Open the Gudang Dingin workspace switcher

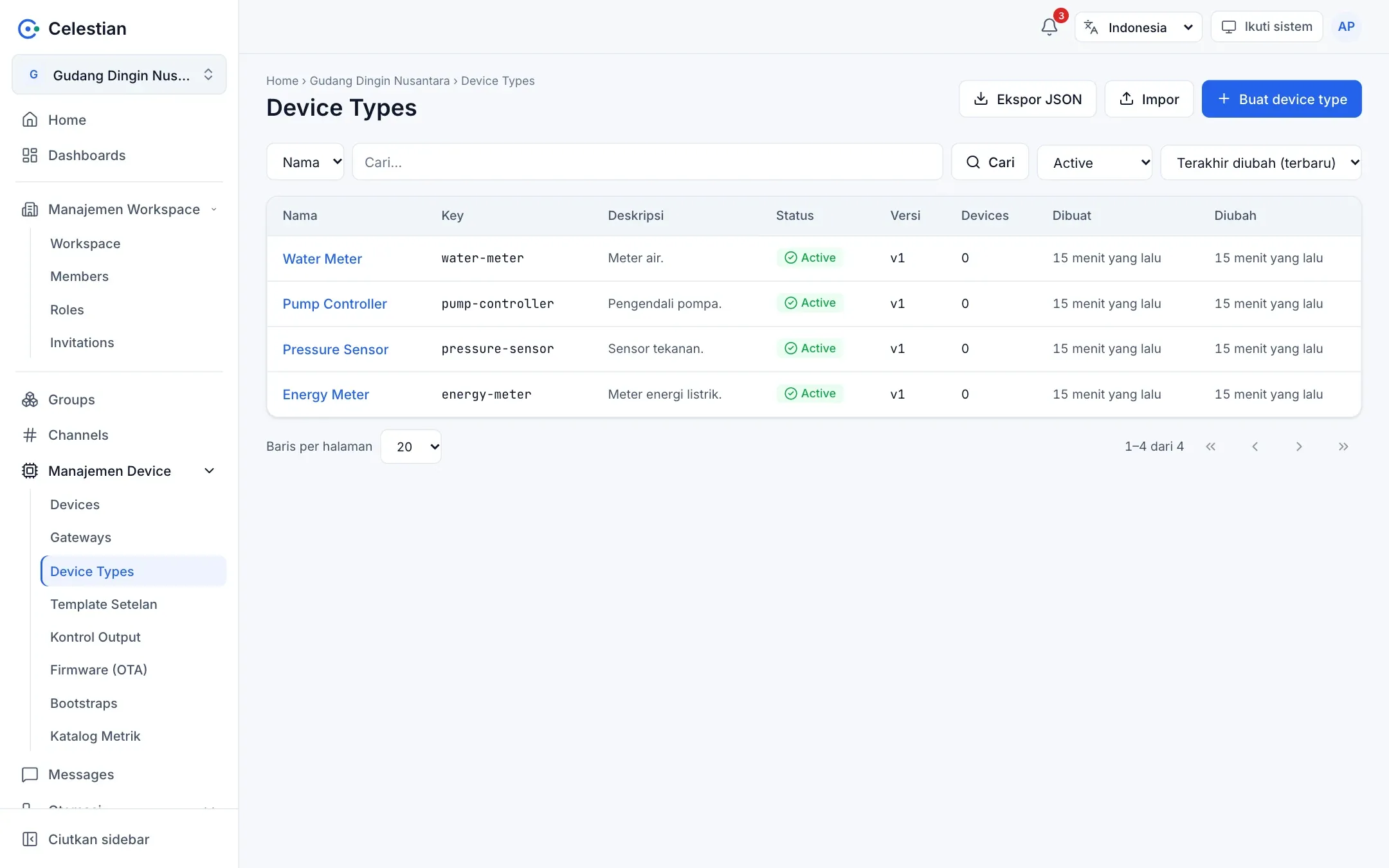(119, 75)
